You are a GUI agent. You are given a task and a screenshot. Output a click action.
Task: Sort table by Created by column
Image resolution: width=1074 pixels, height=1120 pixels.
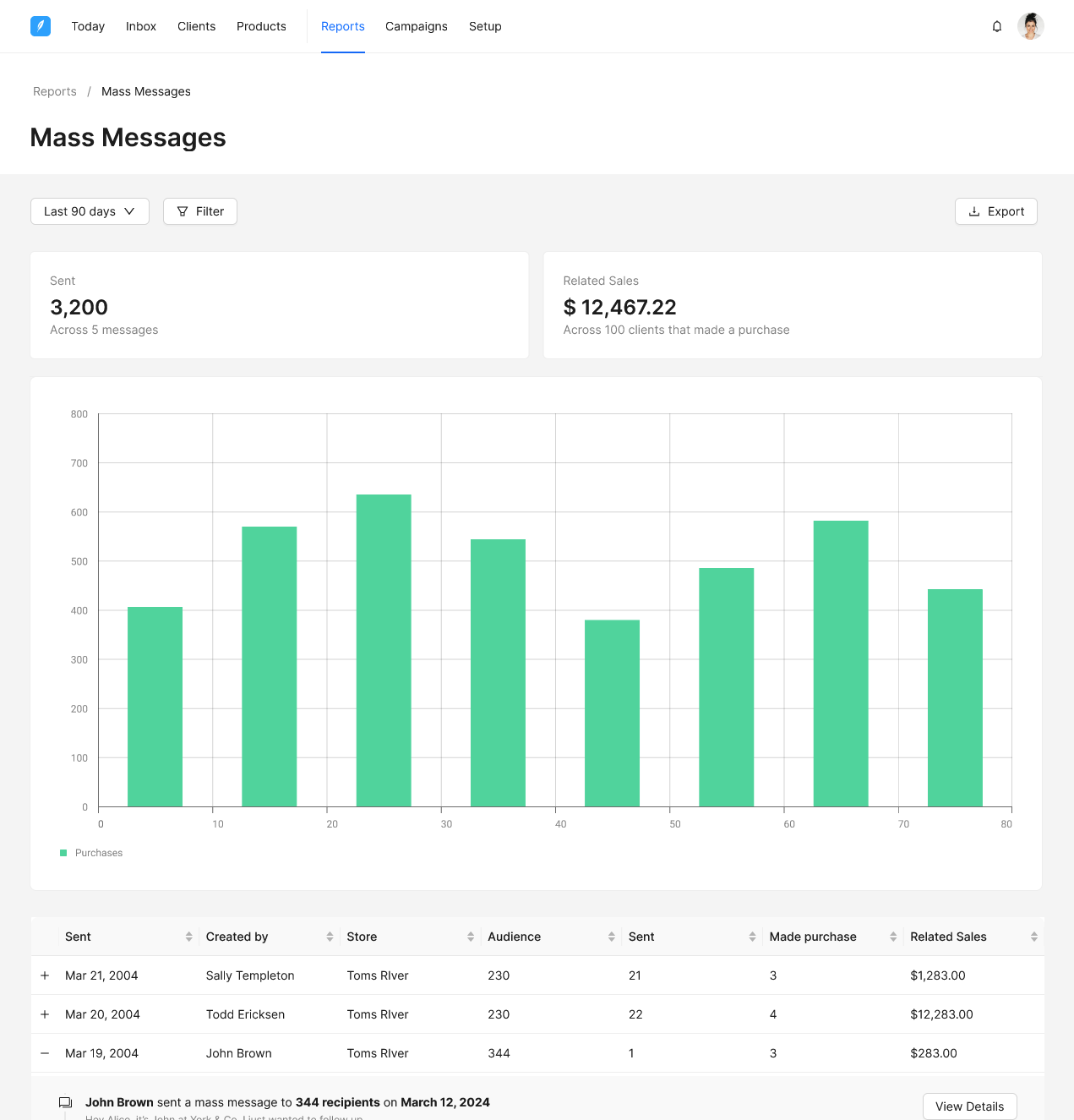330,937
